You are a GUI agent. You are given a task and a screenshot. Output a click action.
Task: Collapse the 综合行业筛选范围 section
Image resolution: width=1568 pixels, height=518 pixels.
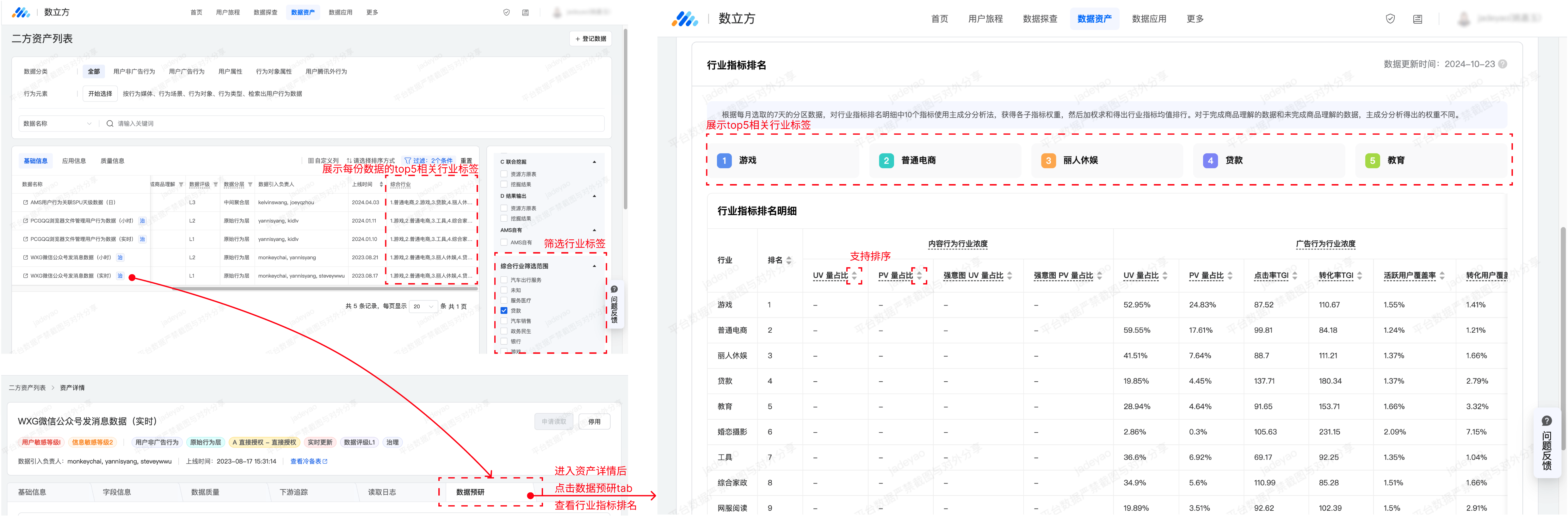594,267
